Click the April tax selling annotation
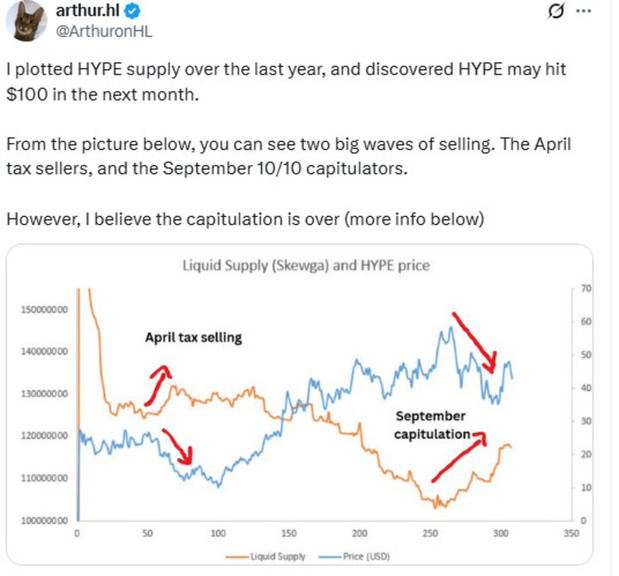 (x=194, y=337)
